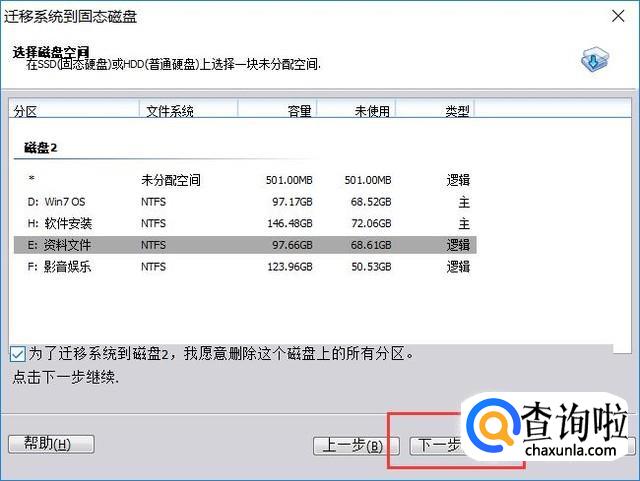Image resolution: width=640 pixels, height=481 pixels.
Task: Click the 容量 column header
Action: [278, 109]
